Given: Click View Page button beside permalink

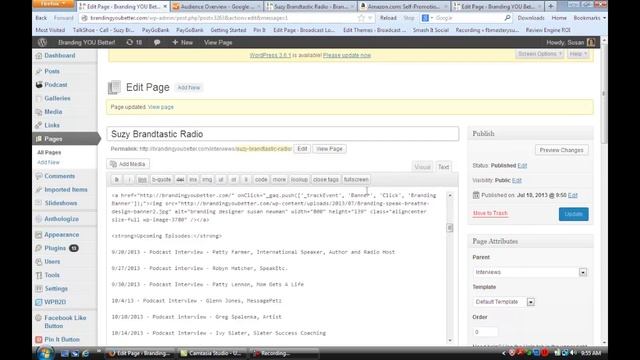Looking at the screenshot, I should [x=329, y=149].
